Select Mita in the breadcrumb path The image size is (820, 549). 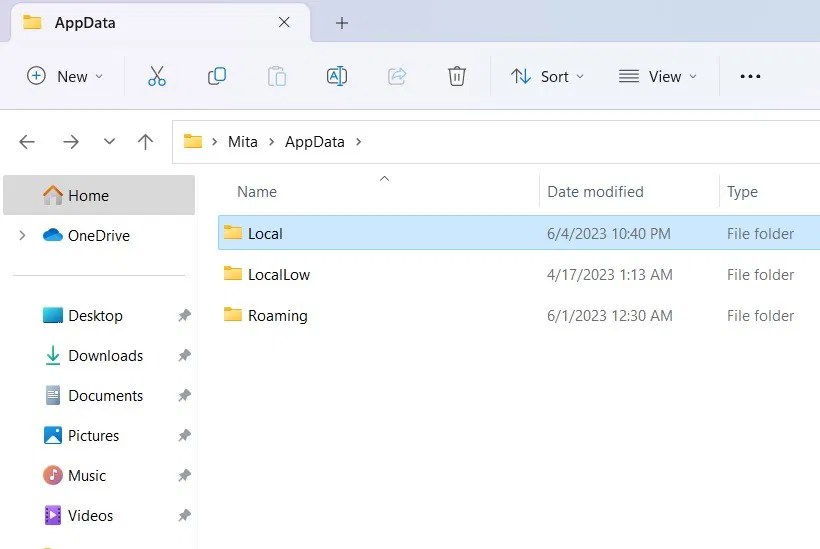click(x=243, y=142)
